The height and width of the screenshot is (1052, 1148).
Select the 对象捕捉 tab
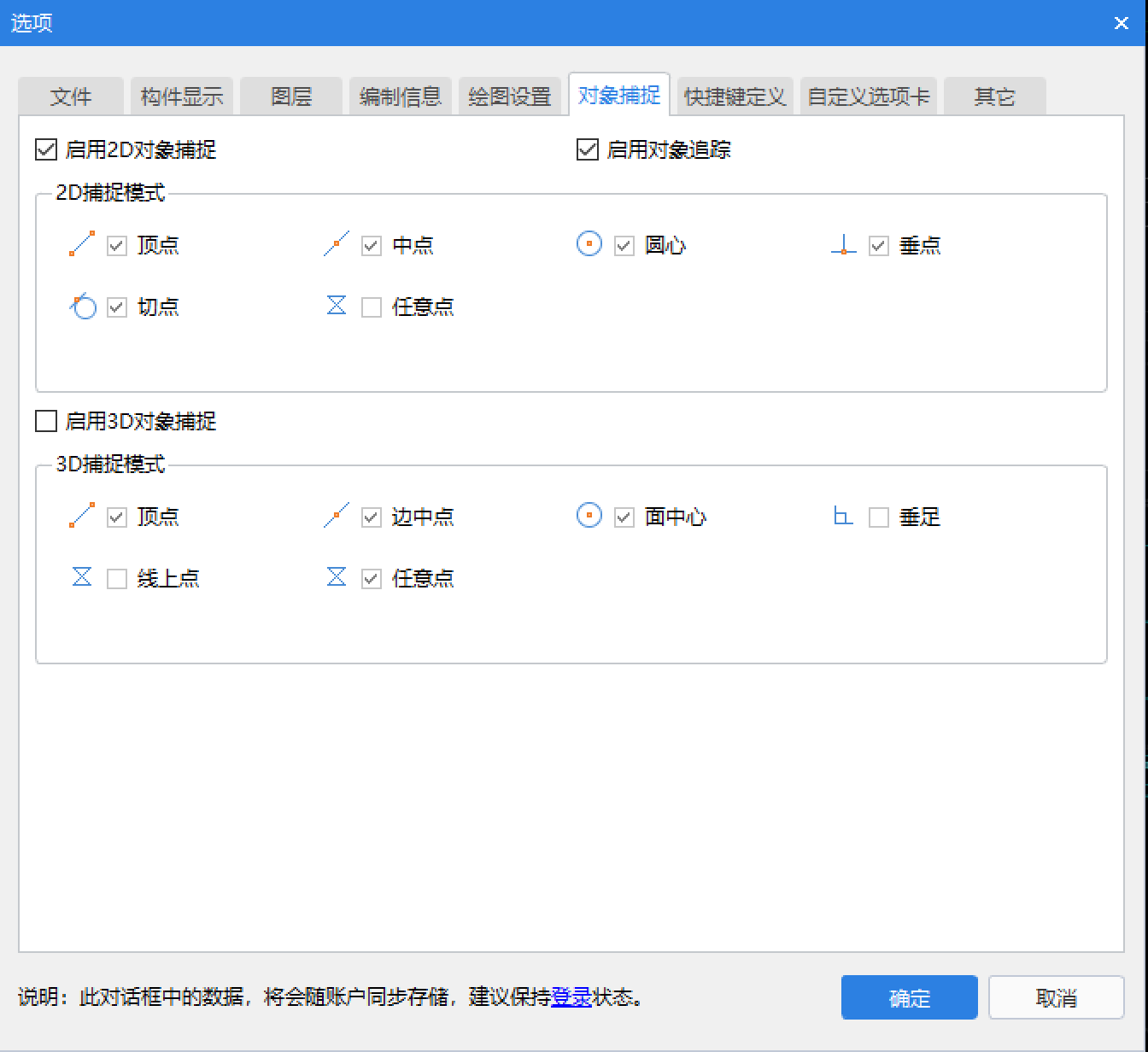619,95
